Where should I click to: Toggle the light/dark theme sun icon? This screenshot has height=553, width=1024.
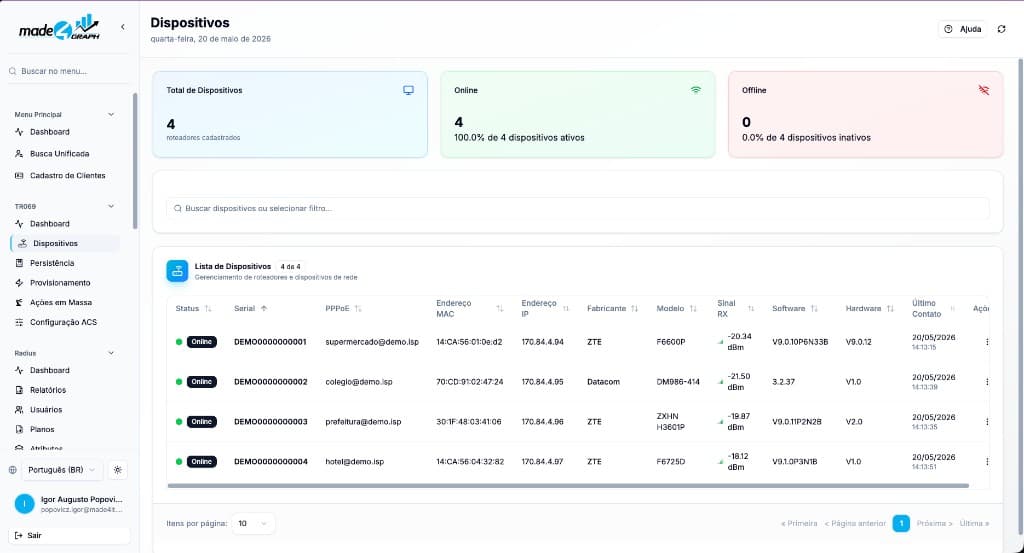pos(118,469)
